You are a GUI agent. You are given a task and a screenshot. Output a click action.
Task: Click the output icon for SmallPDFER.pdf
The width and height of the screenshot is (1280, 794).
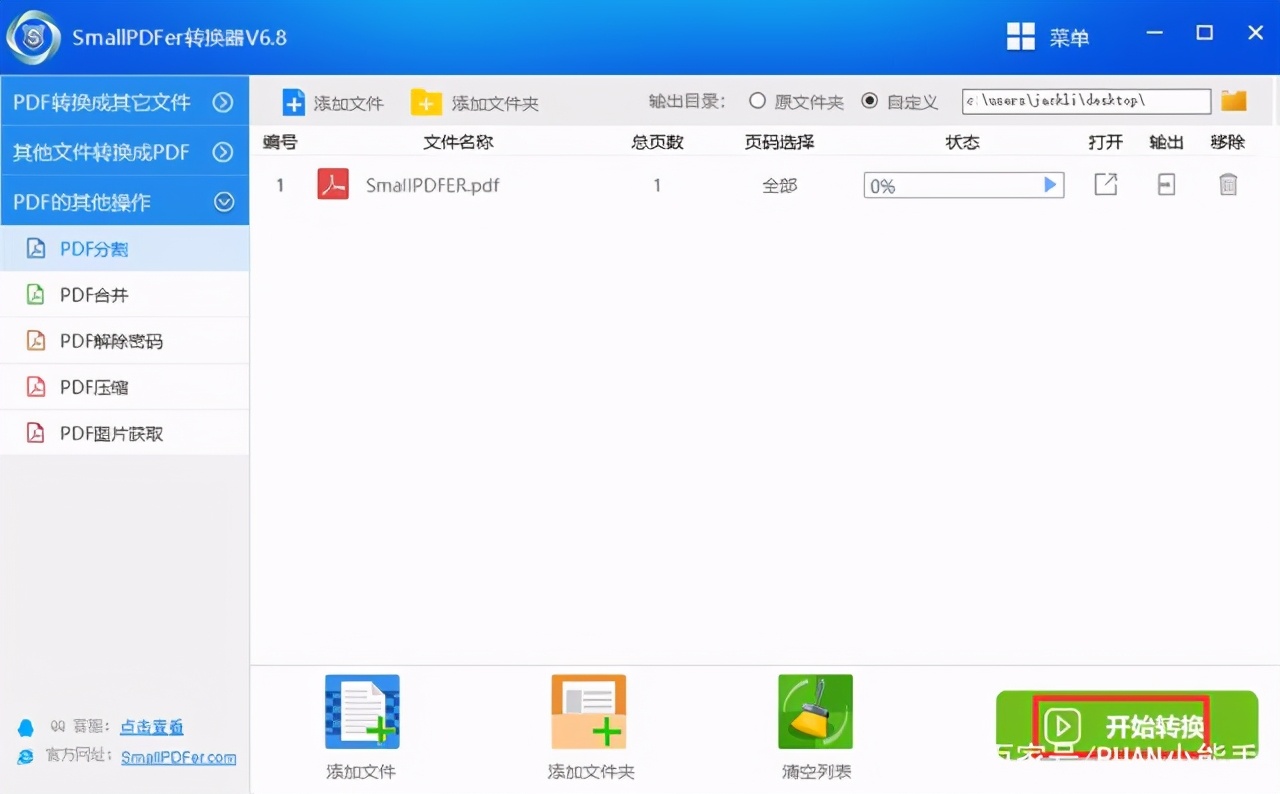pyautogui.click(x=1166, y=185)
